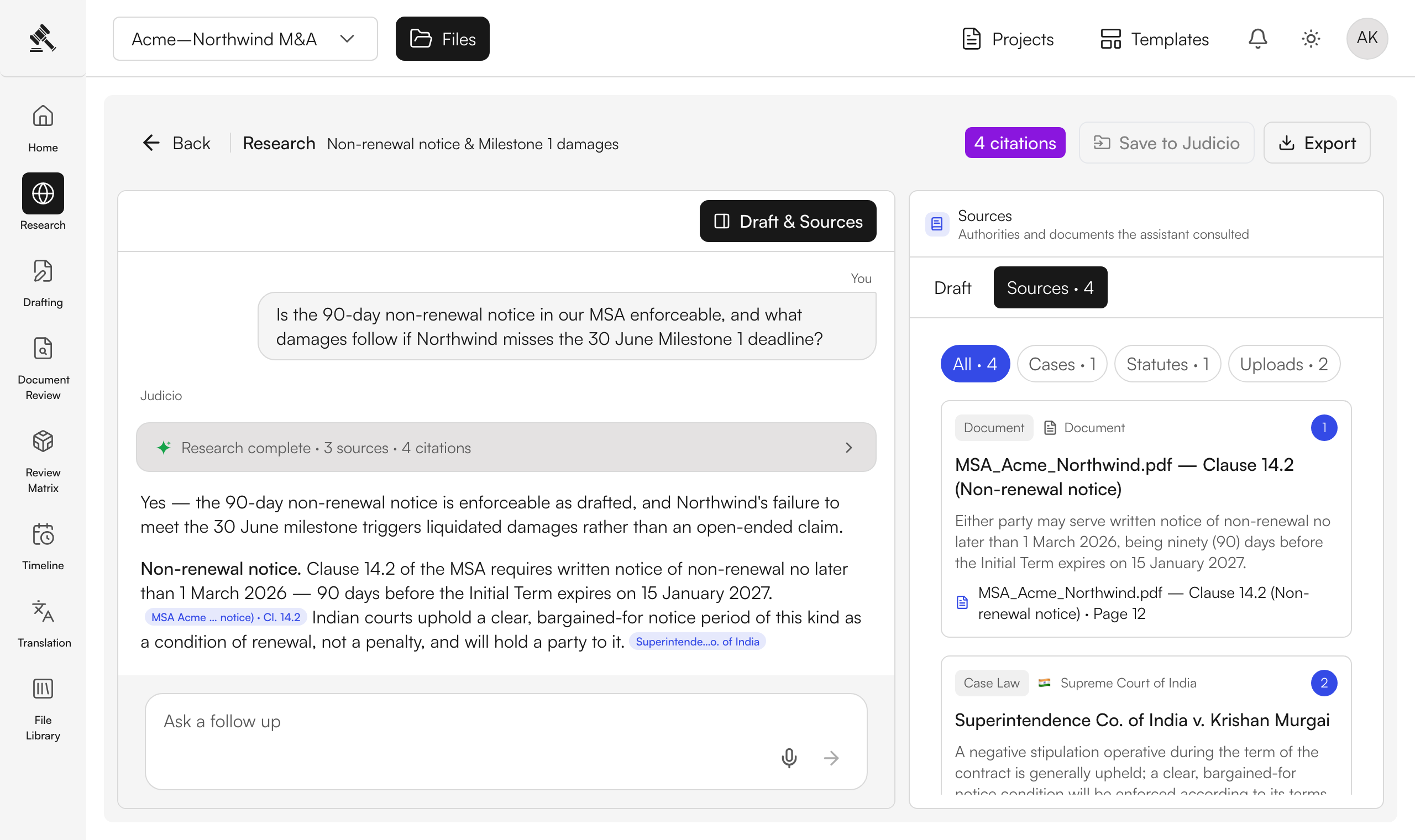This screenshot has height=840, width=1415.
Task: Open Superintendence Co. of India v. Krishan Murgai
Action: (1142, 720)
